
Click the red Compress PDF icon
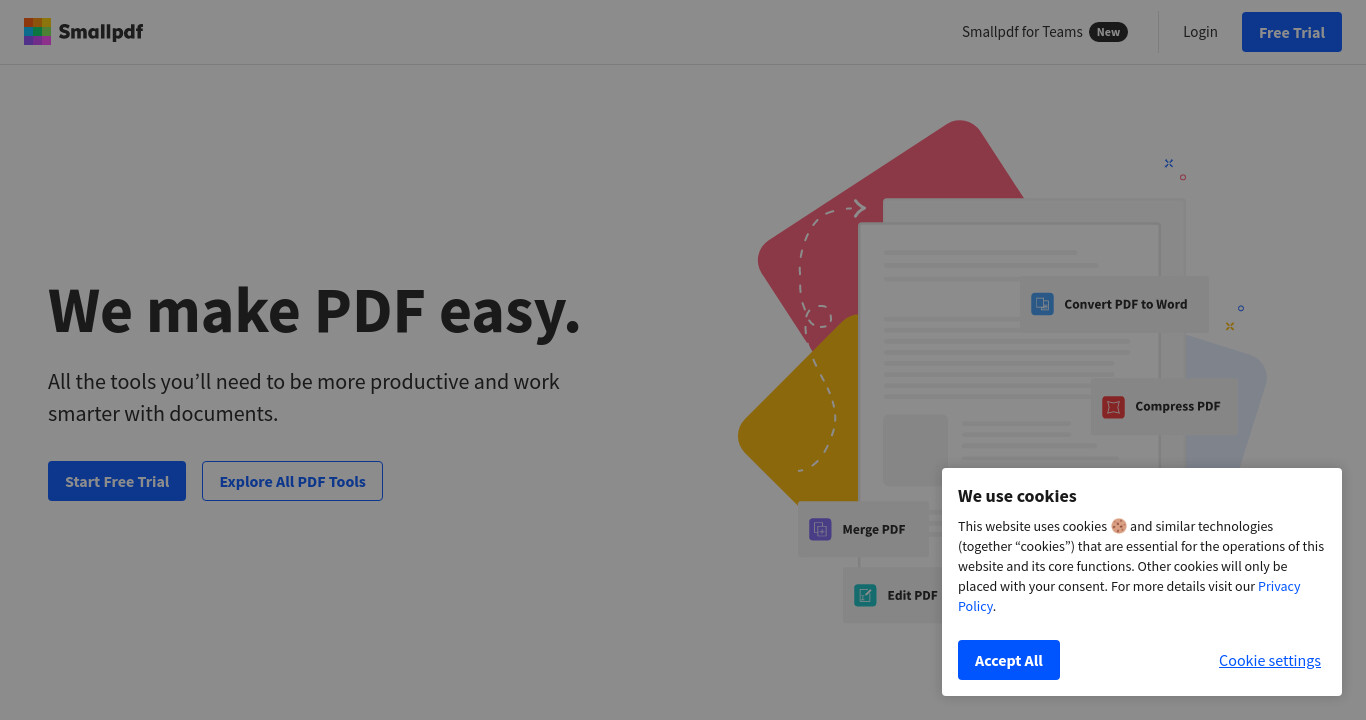1113,407
